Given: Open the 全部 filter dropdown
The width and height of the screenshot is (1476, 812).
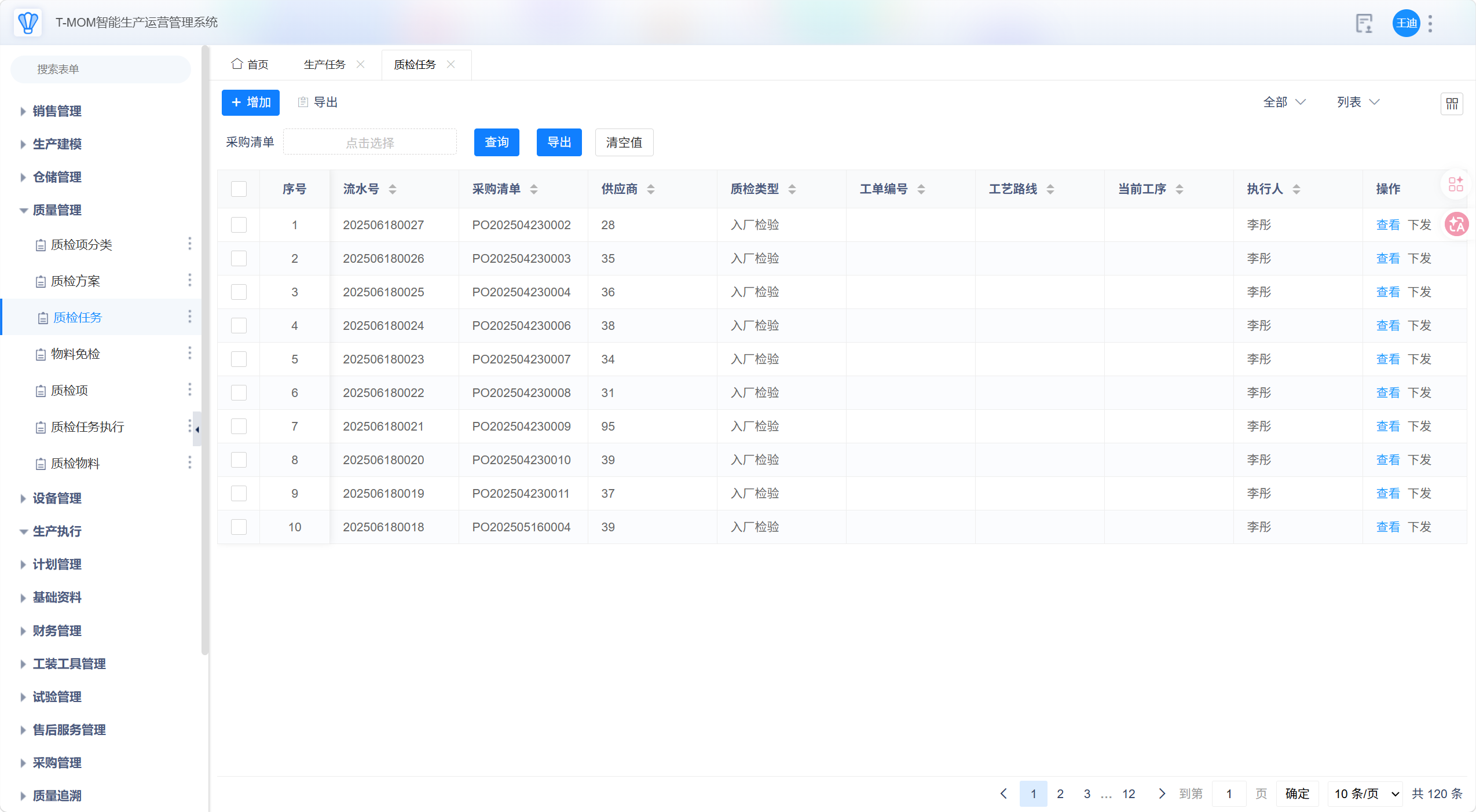Looking at the screenshot, I should [1284, 102].
